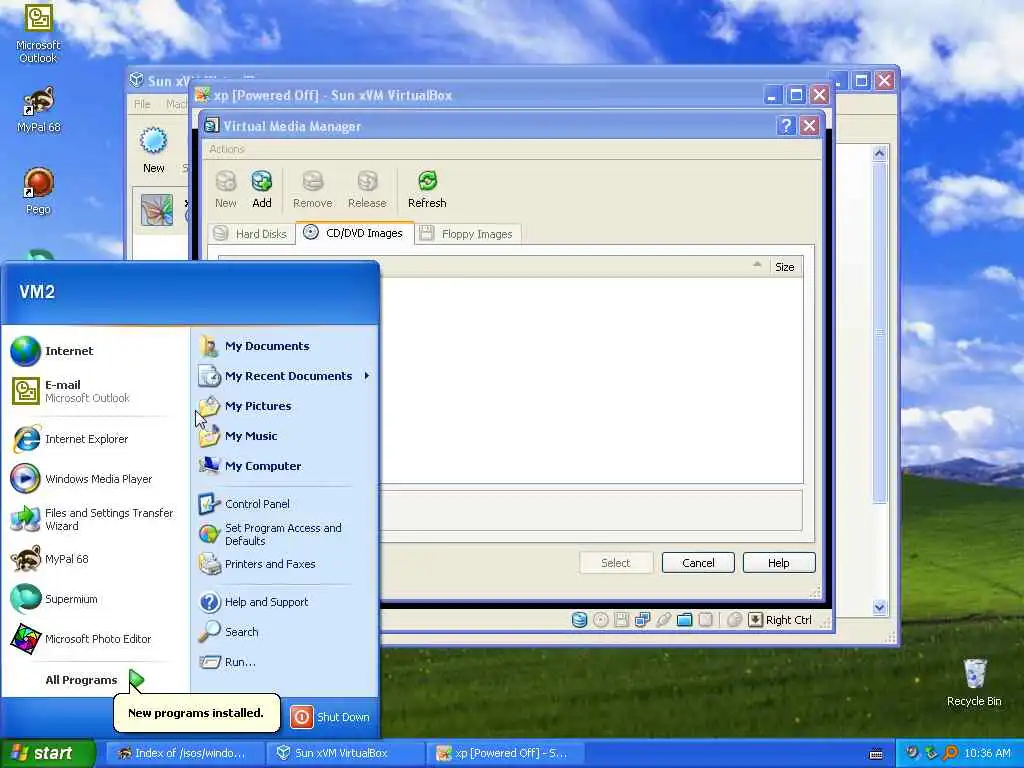Image resolution: width=1024 pixels, height=768 pixels.
Task: Click the USB status bar icon
Action: click(664, 620)
